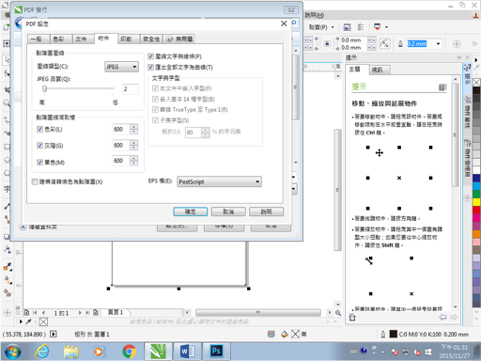Switch to the 印前 tab
This screenshot has width=481, height=361.
click(x=126, y=39)
